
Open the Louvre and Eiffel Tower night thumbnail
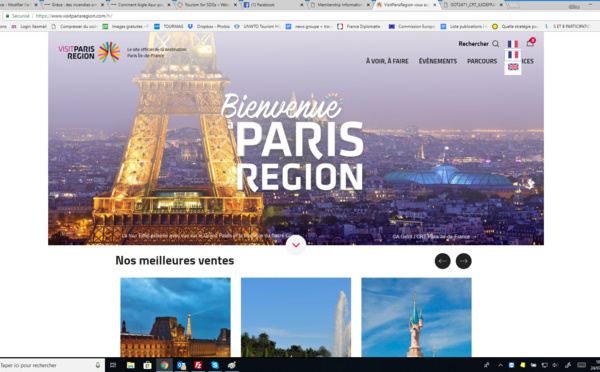point(175,317)
